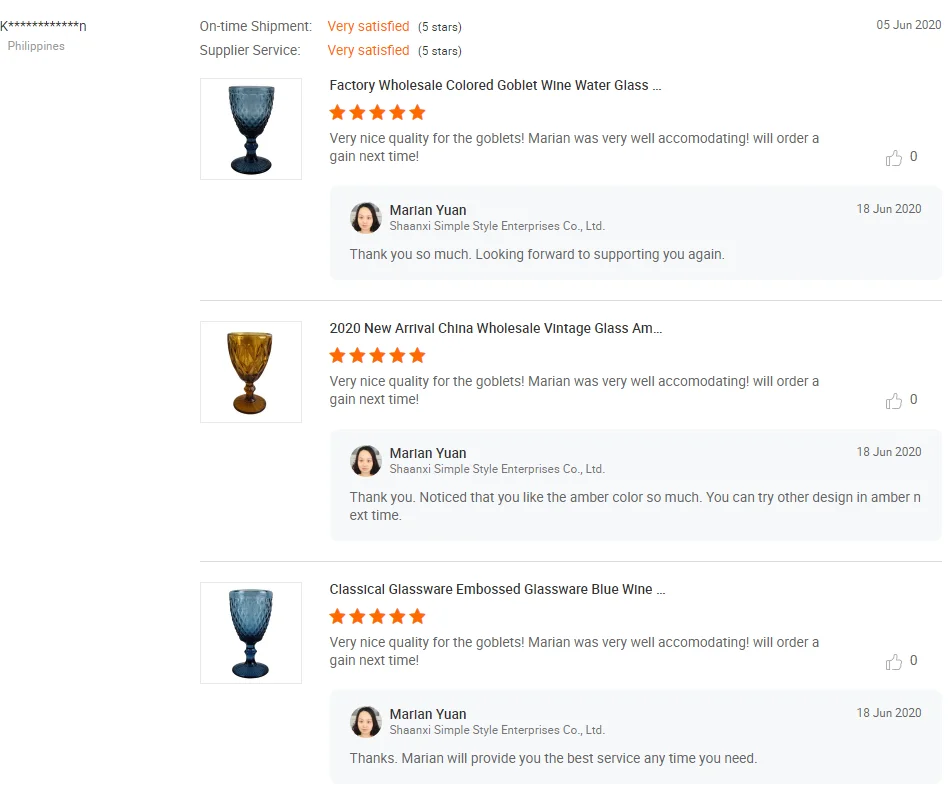Like the blue Colored Goblet review (thumbs-up)

point(894,158)
